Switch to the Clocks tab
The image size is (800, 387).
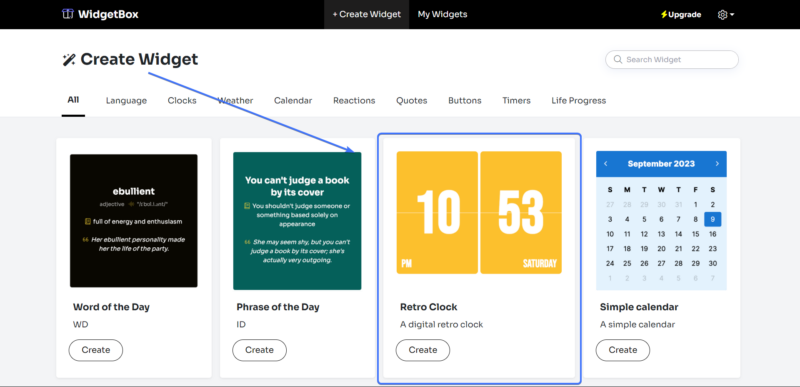coord(182,100)
